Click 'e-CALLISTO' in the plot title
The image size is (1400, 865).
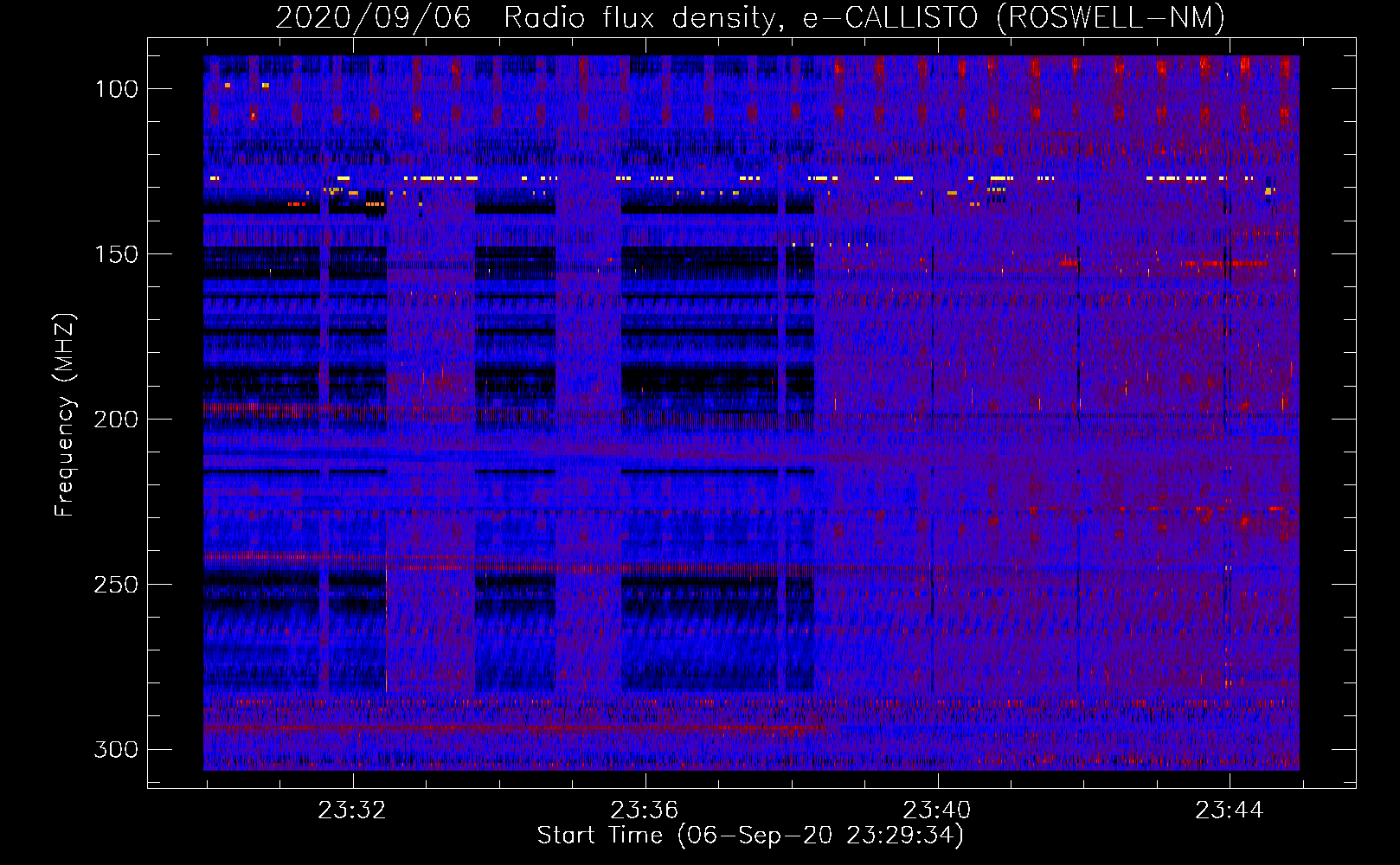892,18
